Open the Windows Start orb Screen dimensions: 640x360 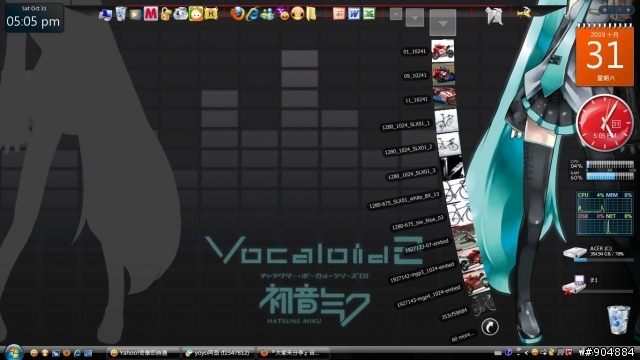click(13, 352)
